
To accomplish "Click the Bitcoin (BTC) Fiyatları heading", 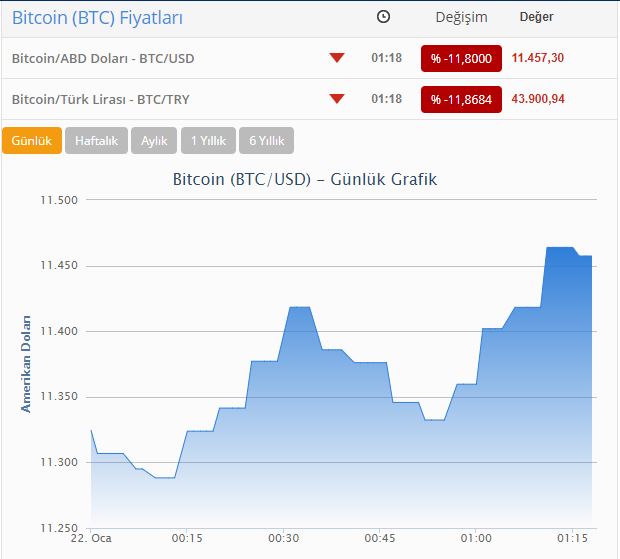I will coord(97,18).
